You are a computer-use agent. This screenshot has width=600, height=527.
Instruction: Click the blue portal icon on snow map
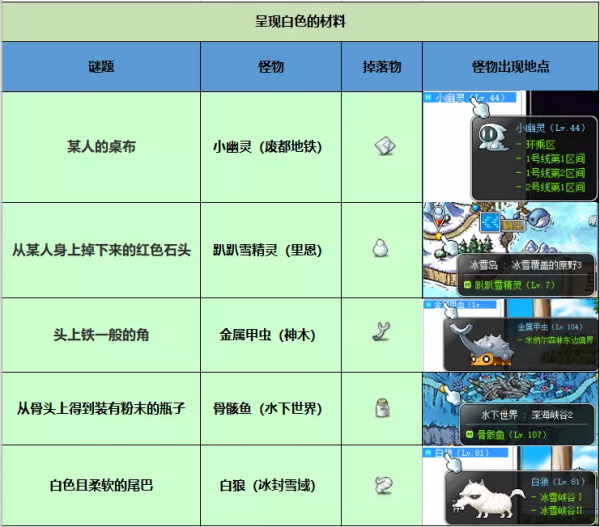tap(490, 222)
